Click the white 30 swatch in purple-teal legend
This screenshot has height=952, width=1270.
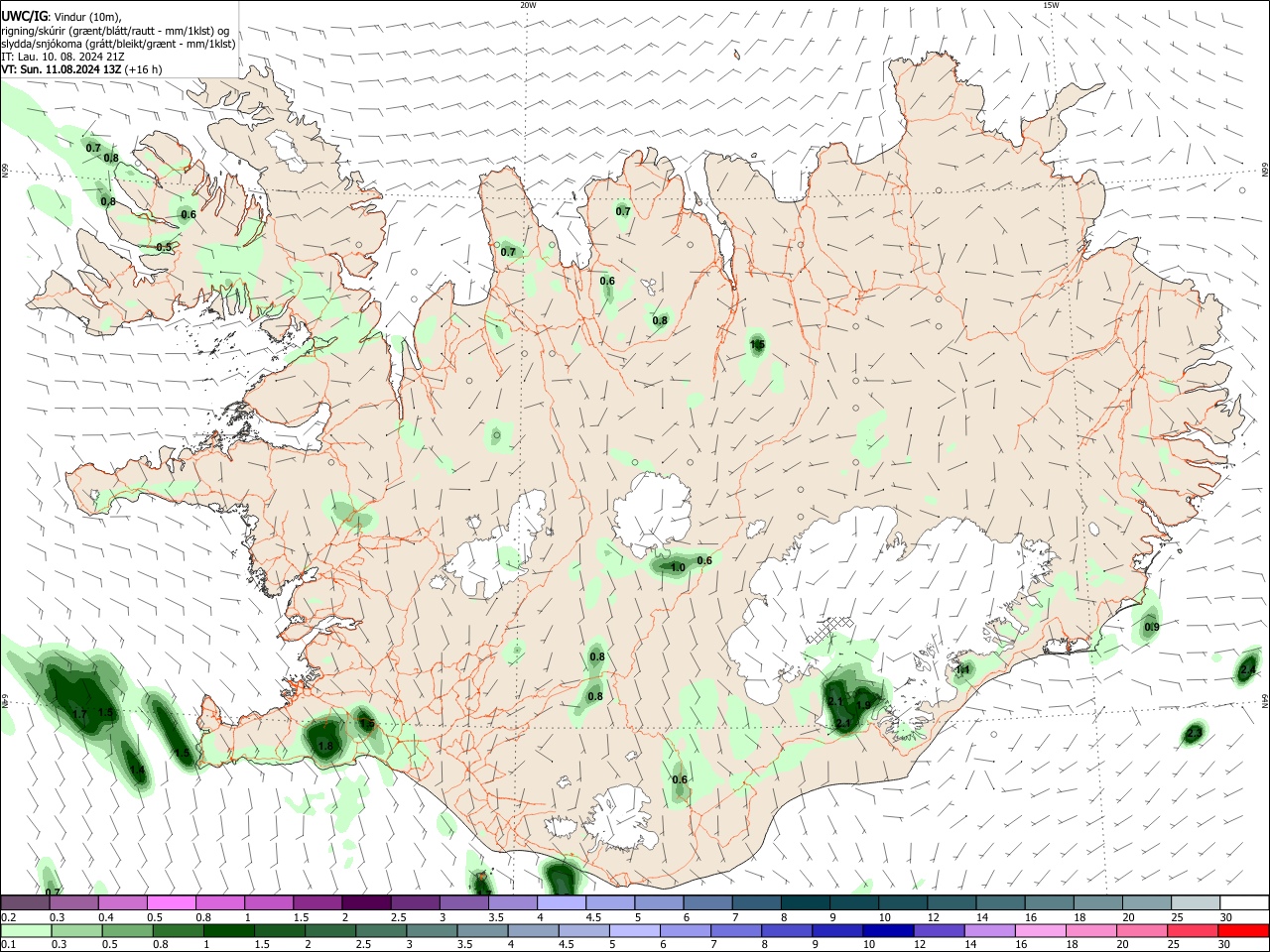pyautogui.click(x=1244, y=902)
